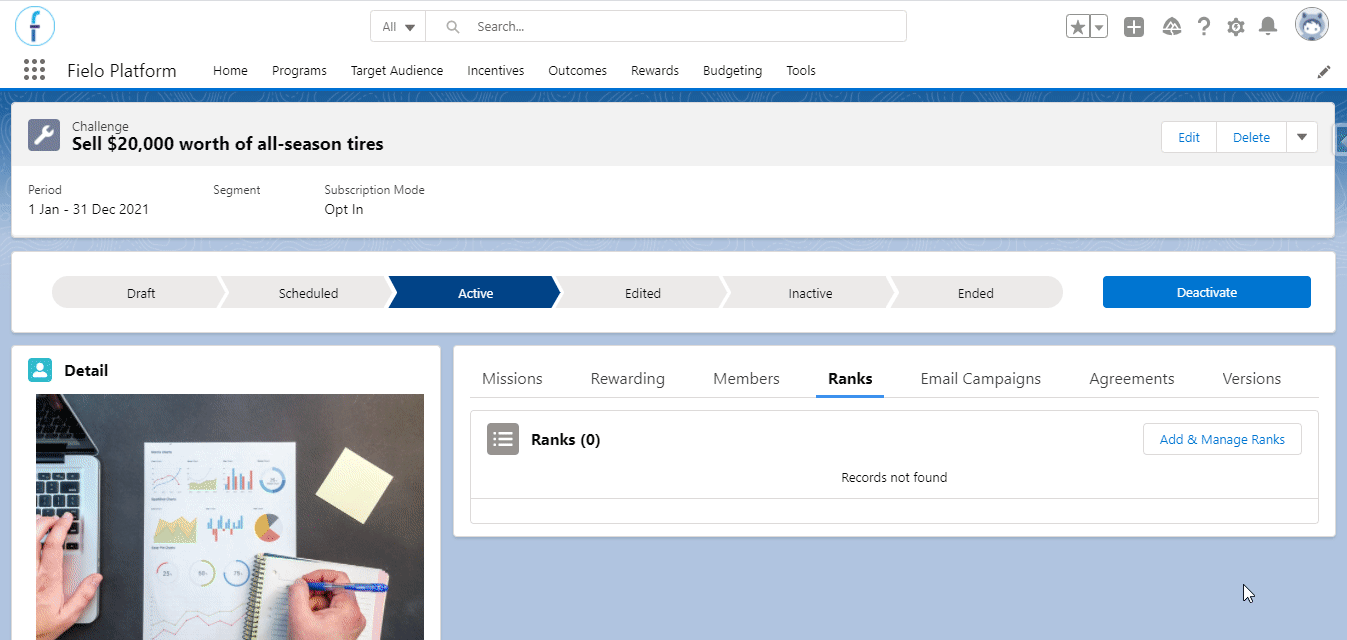Switch to the Email Campaigns tab
1347x640 pixels.
(981, 379)
